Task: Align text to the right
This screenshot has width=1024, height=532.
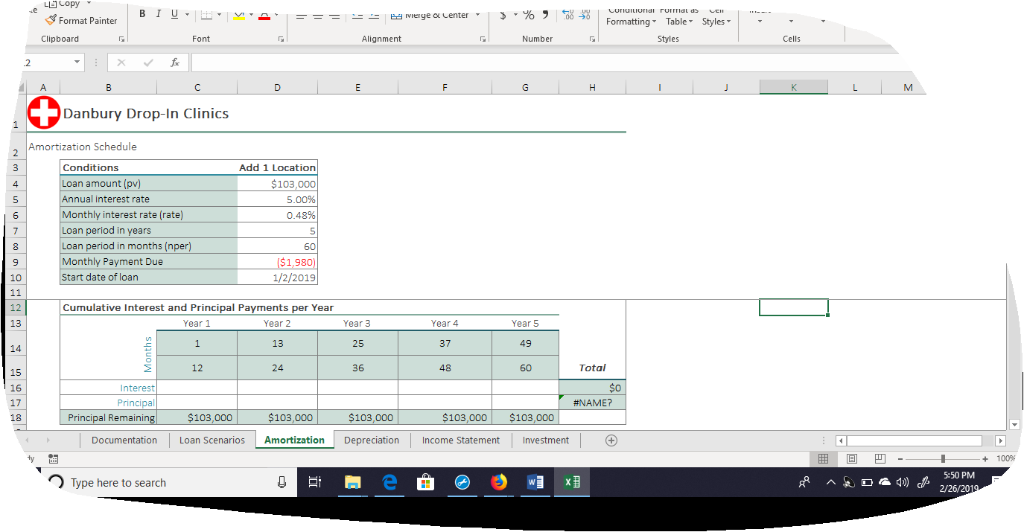Action: (x=334, y=15)
